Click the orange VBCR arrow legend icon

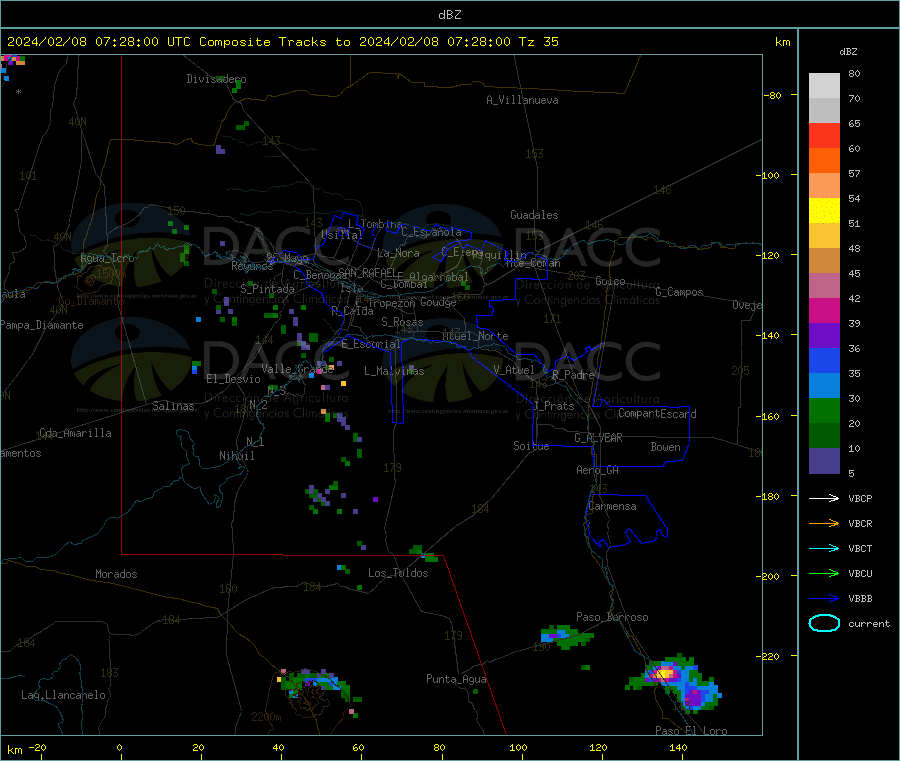click(x=824, y=523)
